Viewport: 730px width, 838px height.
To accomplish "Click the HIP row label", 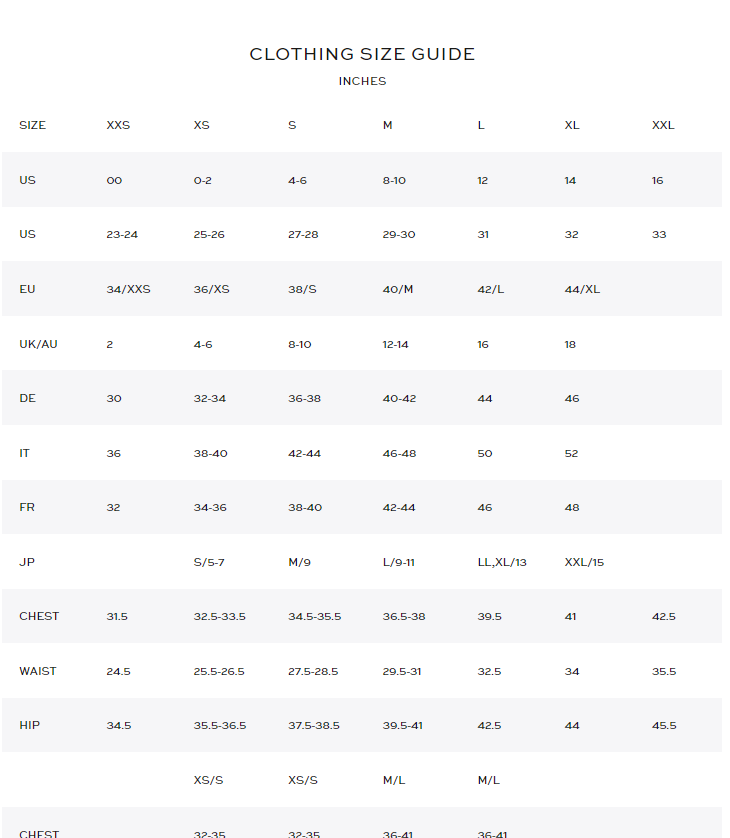I will point(30,725).
